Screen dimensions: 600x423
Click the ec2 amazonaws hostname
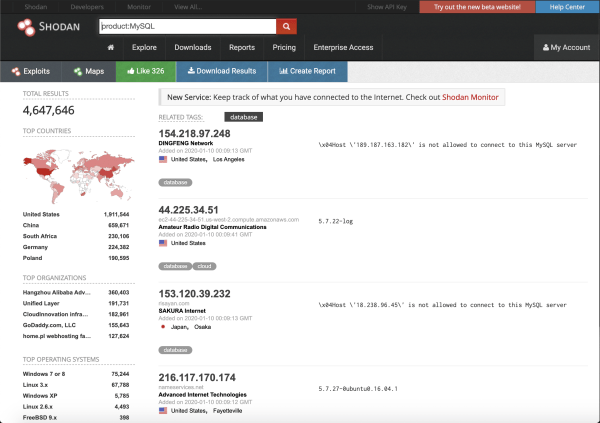point(229,220)
